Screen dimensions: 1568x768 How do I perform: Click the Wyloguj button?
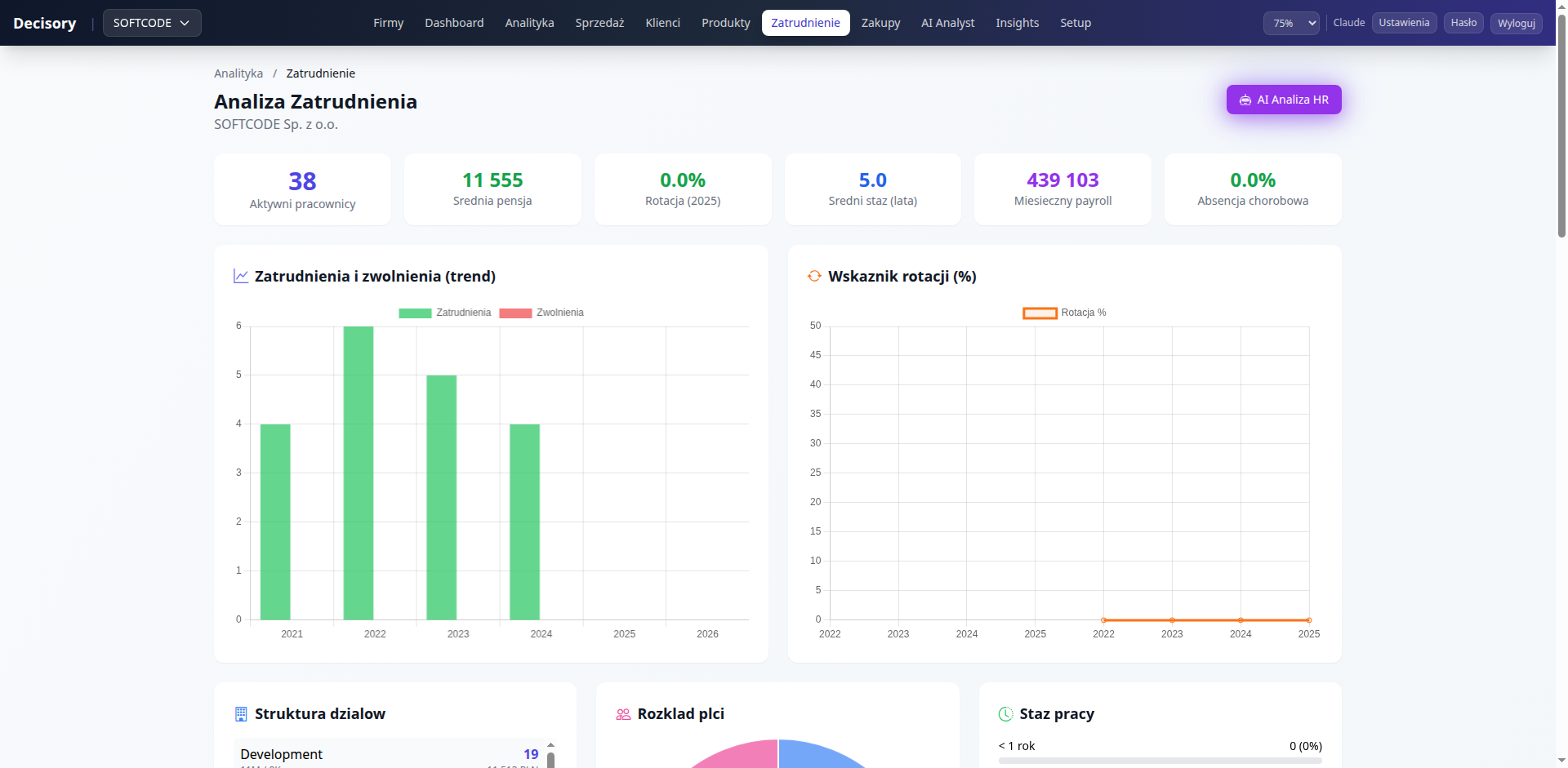click(x=1516, y=24)
